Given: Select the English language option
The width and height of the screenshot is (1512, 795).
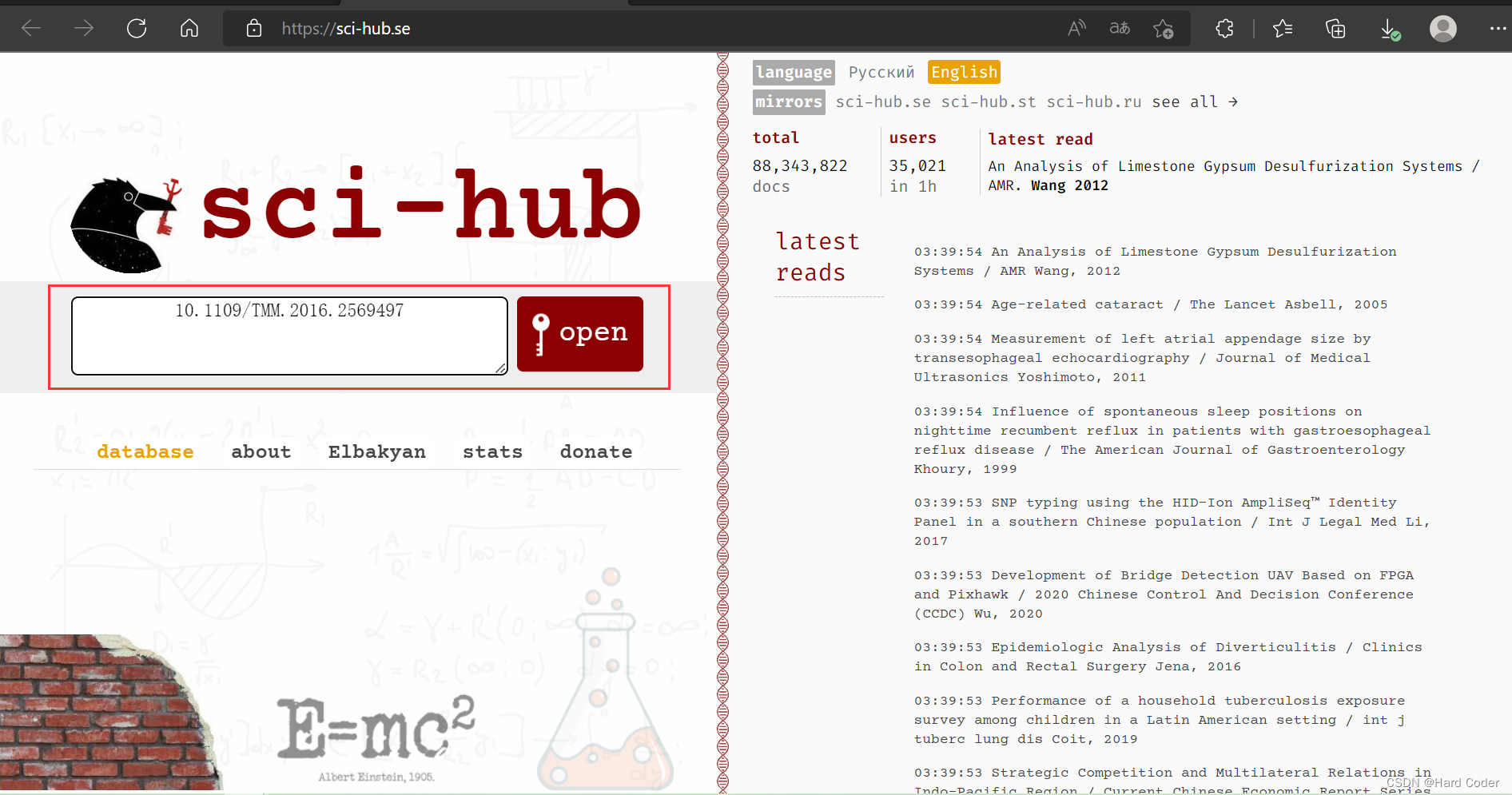Looking at the screenshot, I should pos(965,72).
